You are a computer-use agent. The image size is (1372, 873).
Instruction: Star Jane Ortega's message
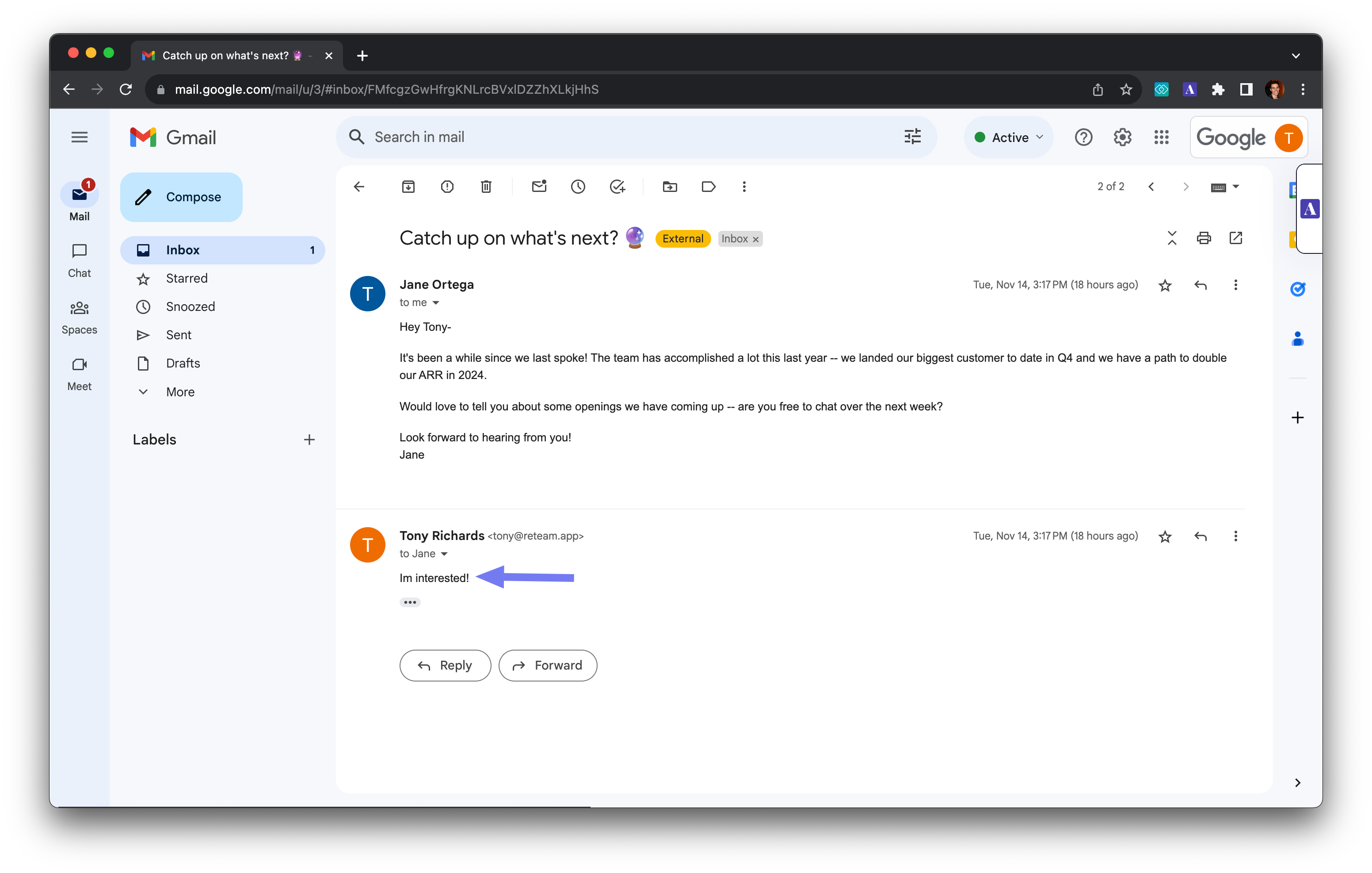[1165, 285]
